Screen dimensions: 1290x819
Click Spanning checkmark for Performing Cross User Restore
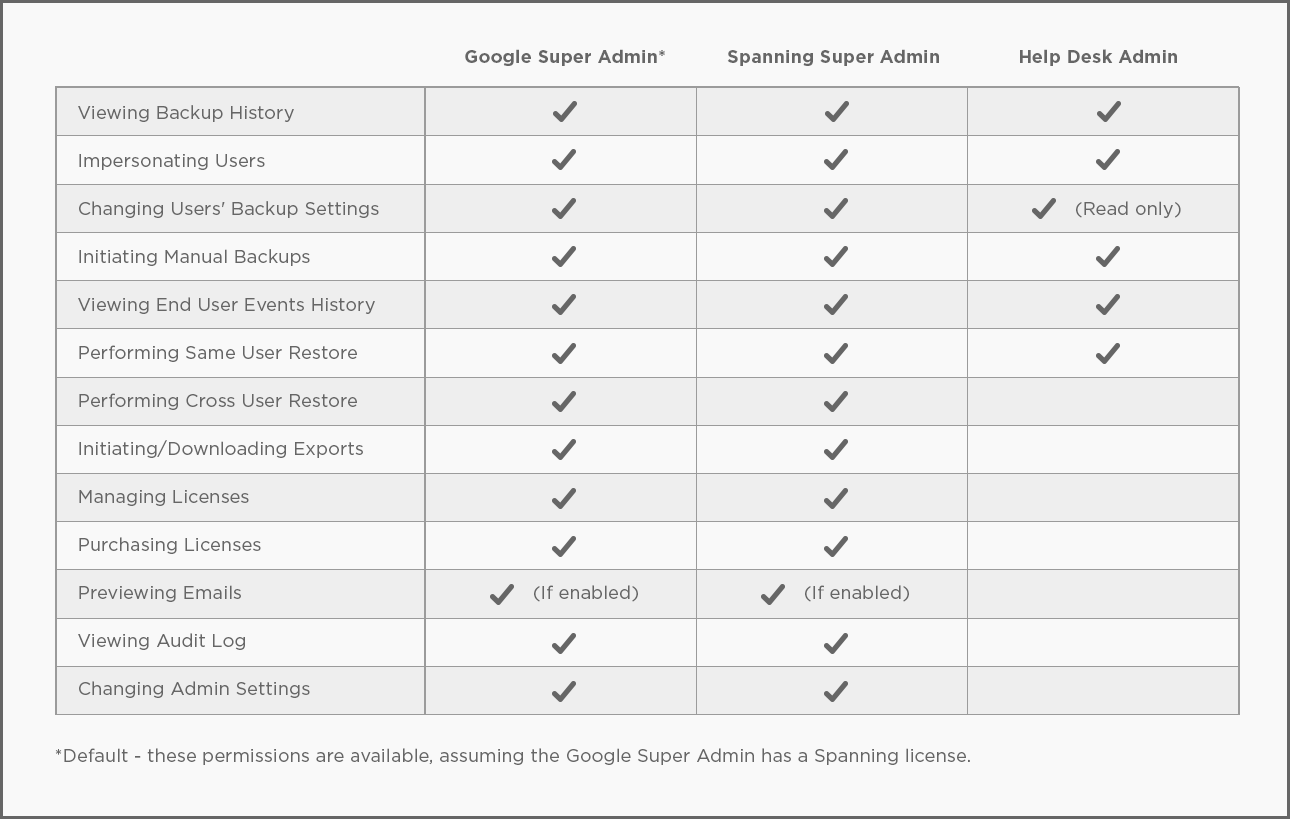[x=836, y=400]
